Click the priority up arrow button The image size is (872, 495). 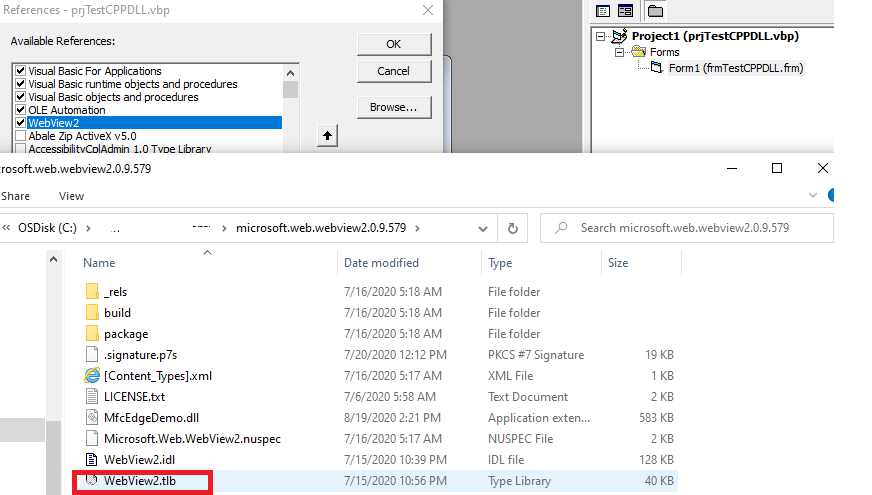coord(328,136)
